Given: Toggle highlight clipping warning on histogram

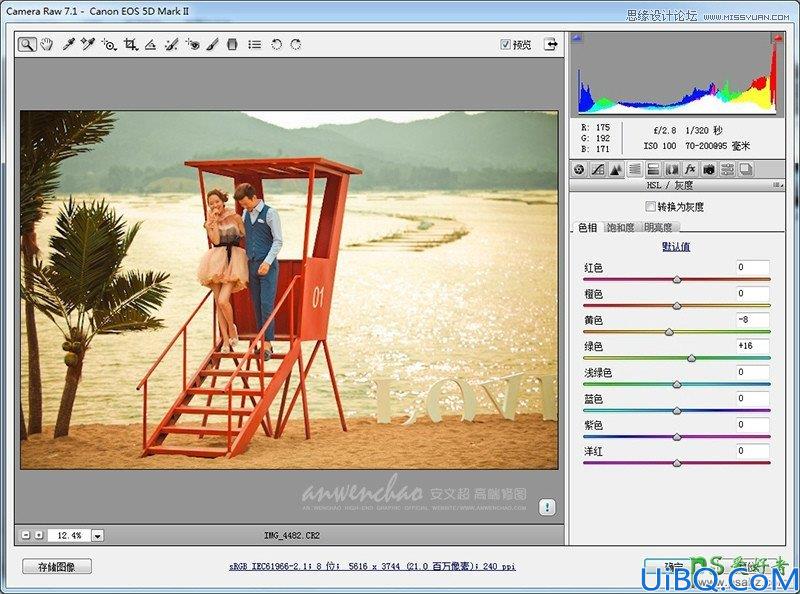Looking at the screenshot, I should tap(778, 37).
